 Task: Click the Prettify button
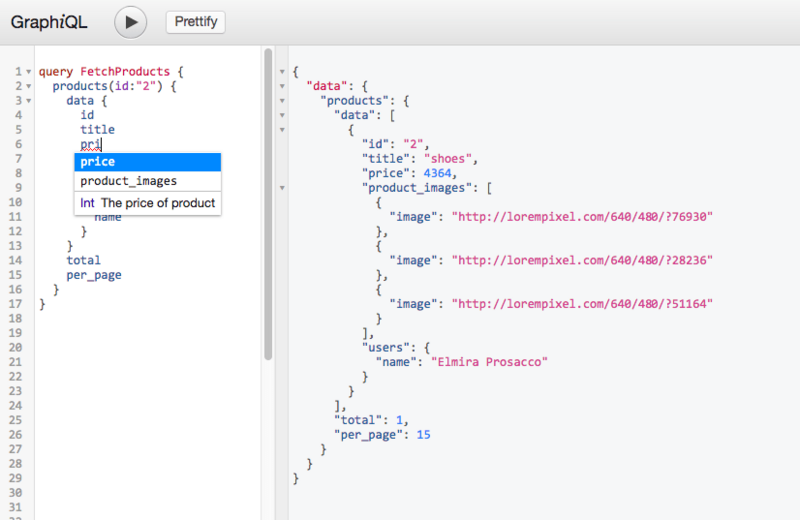click(195, 22)
